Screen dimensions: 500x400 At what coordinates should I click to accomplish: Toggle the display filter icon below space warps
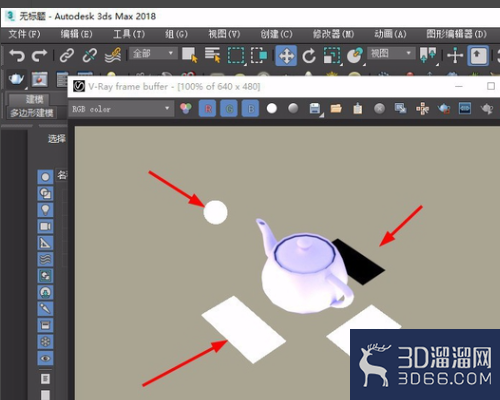pos(45,276)
